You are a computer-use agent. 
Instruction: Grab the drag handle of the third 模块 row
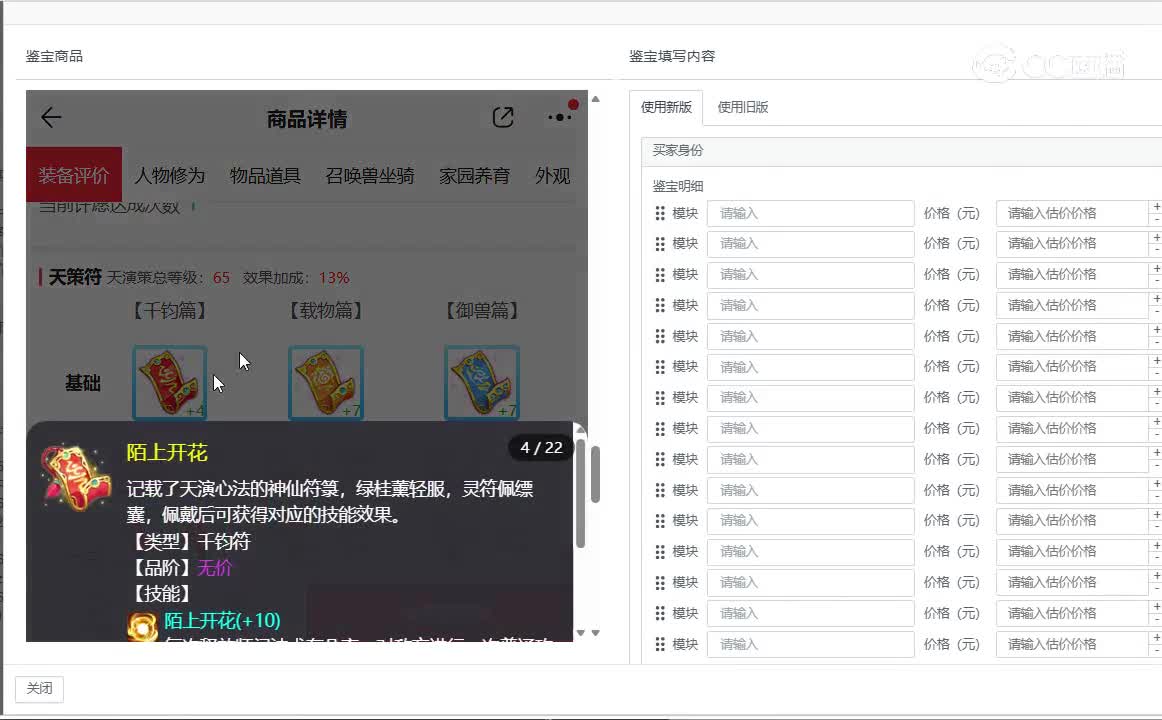coord(660,275)
